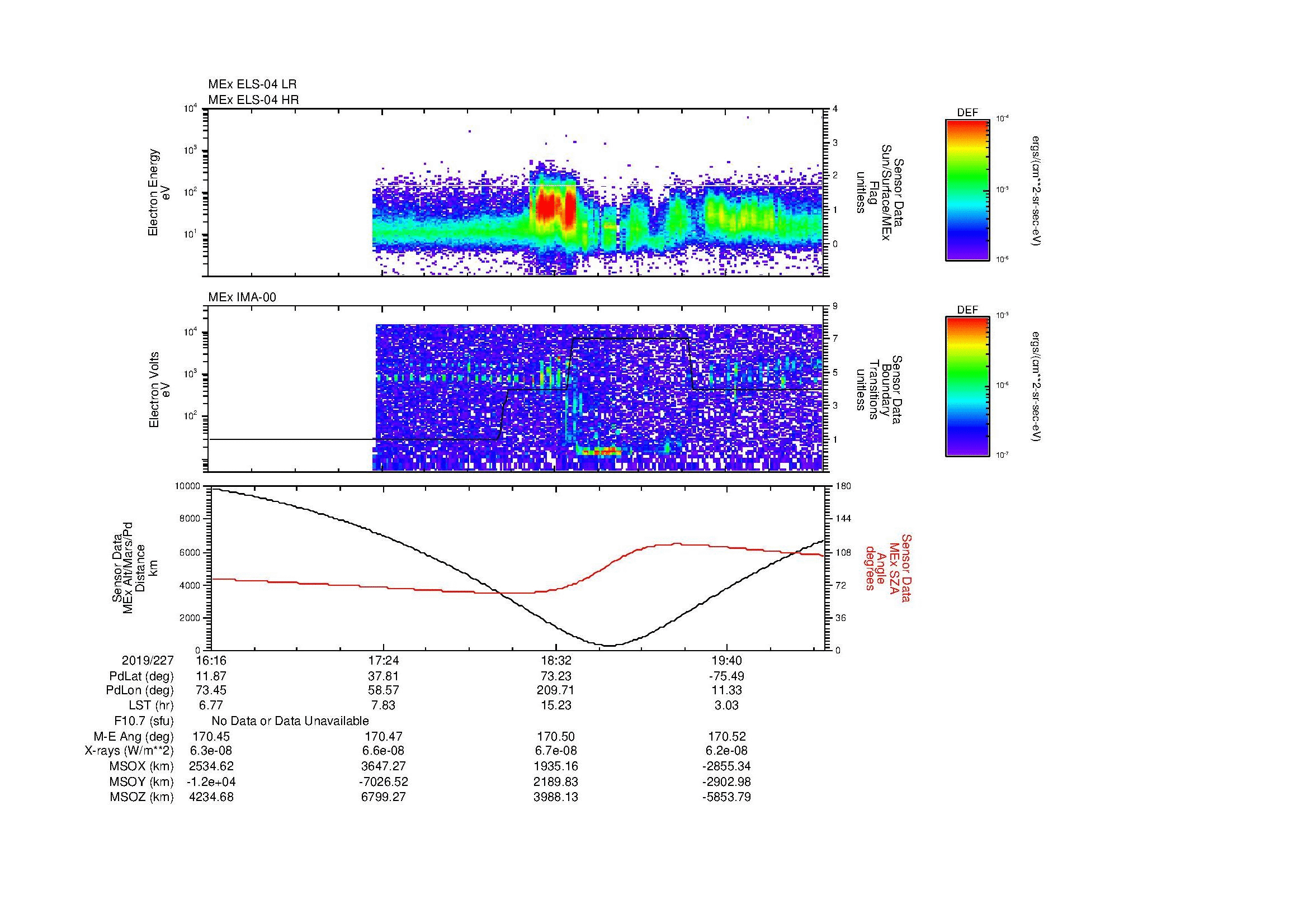Image resolution: width=1308 pixels, height=924 pixels.
Task: Click the 'M-E Ang (deg)' row label
Action: point(134,736)
